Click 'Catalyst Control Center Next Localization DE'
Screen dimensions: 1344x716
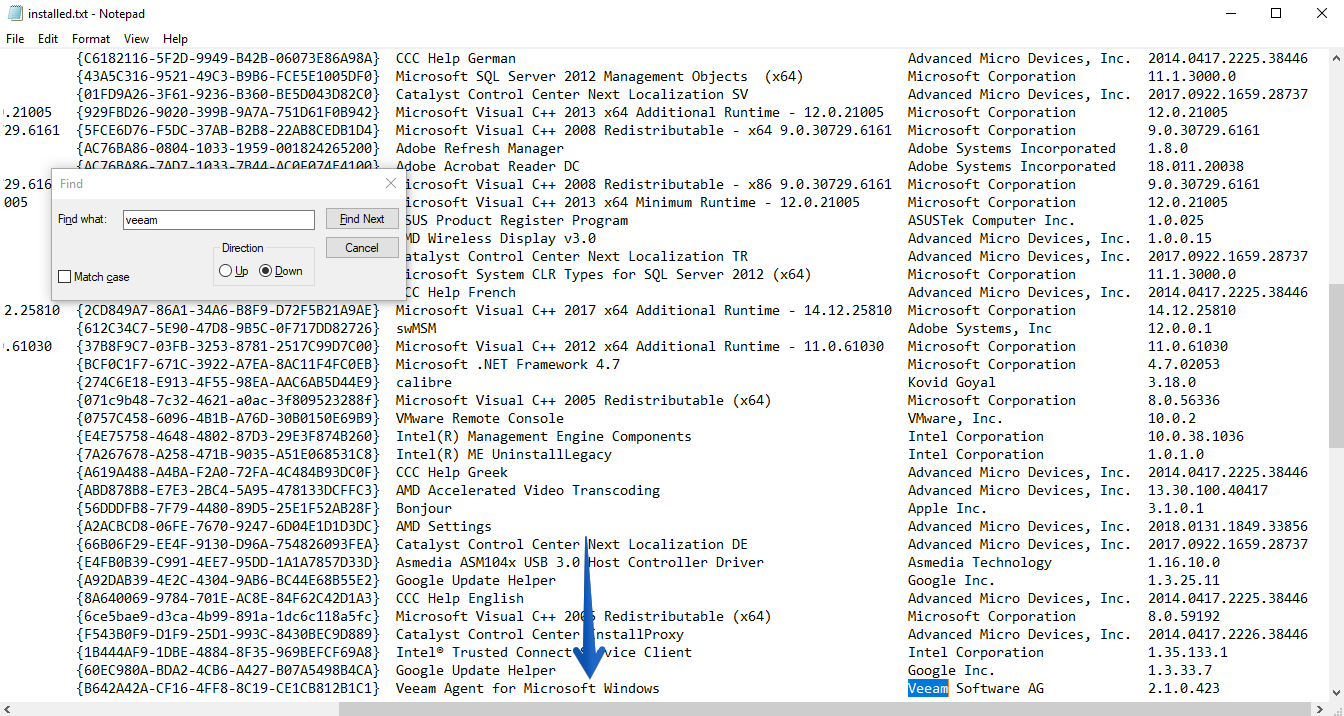pos(572,544)
